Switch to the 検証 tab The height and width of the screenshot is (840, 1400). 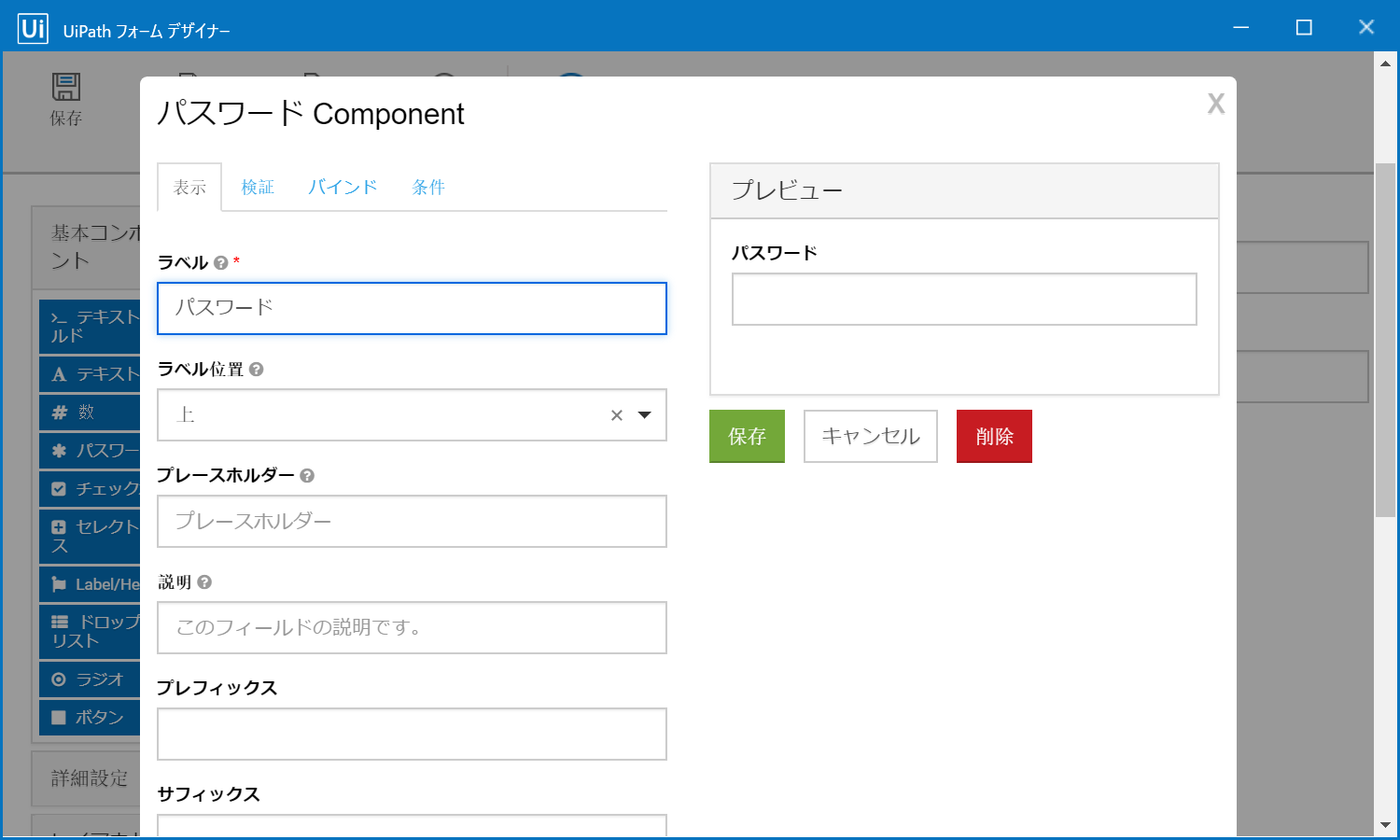click(258, 188)
